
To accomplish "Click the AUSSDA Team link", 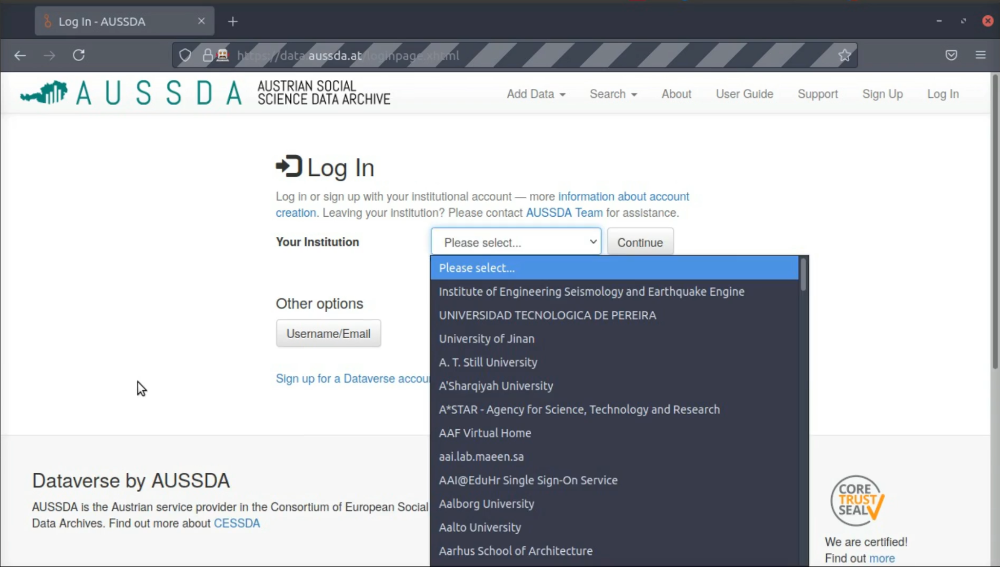I will [x=564, y=213].
